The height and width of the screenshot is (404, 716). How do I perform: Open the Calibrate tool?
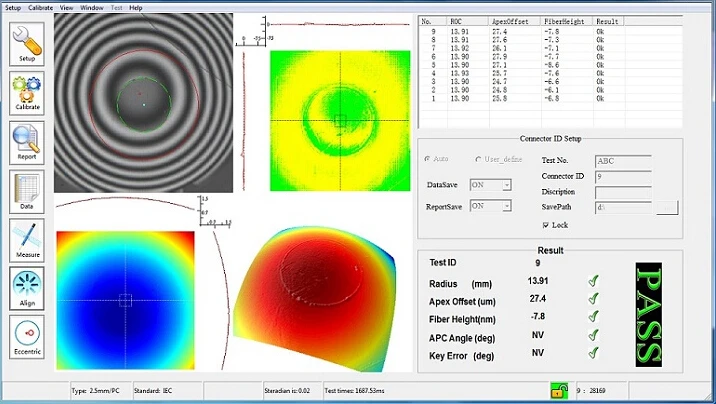(x=27, y=92)
